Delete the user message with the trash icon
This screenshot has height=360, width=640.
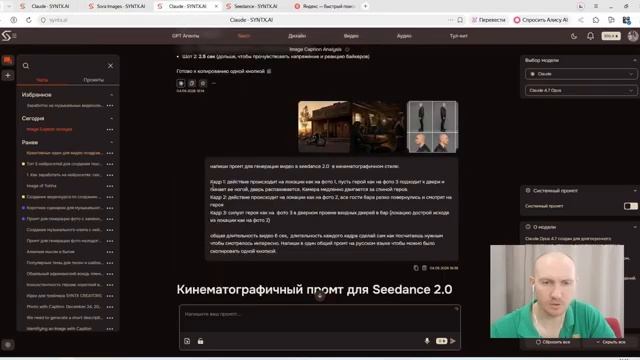[x=424, y=268]
